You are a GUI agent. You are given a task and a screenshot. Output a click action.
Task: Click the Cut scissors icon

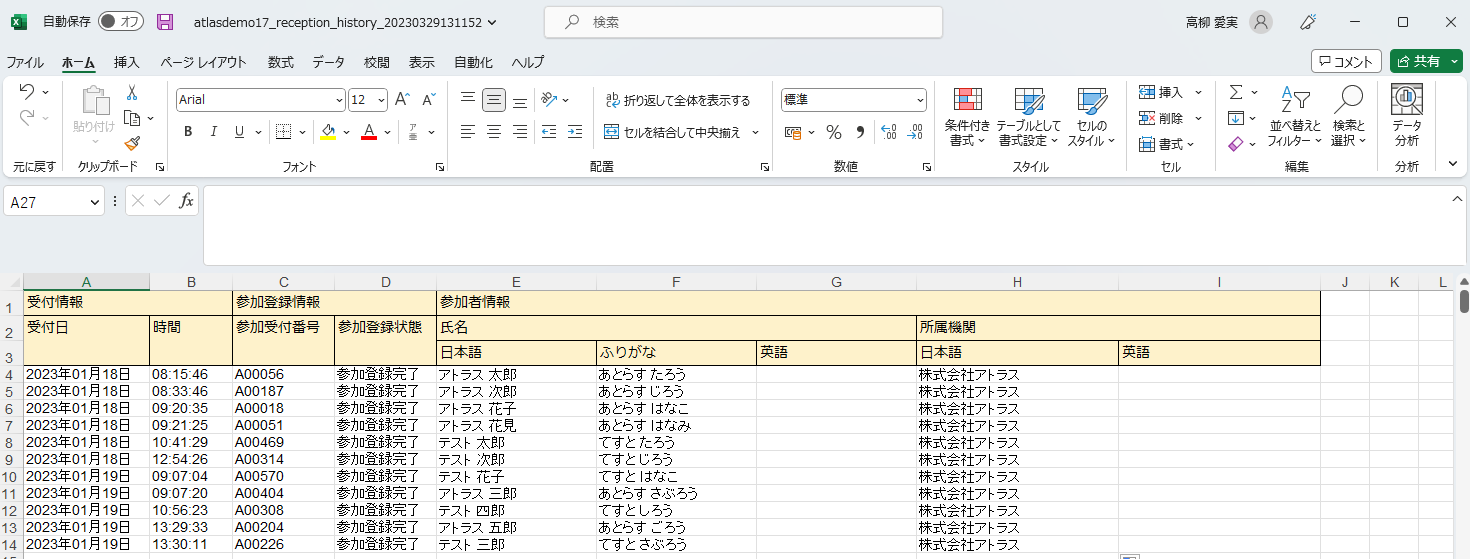(x=132, y=93)
